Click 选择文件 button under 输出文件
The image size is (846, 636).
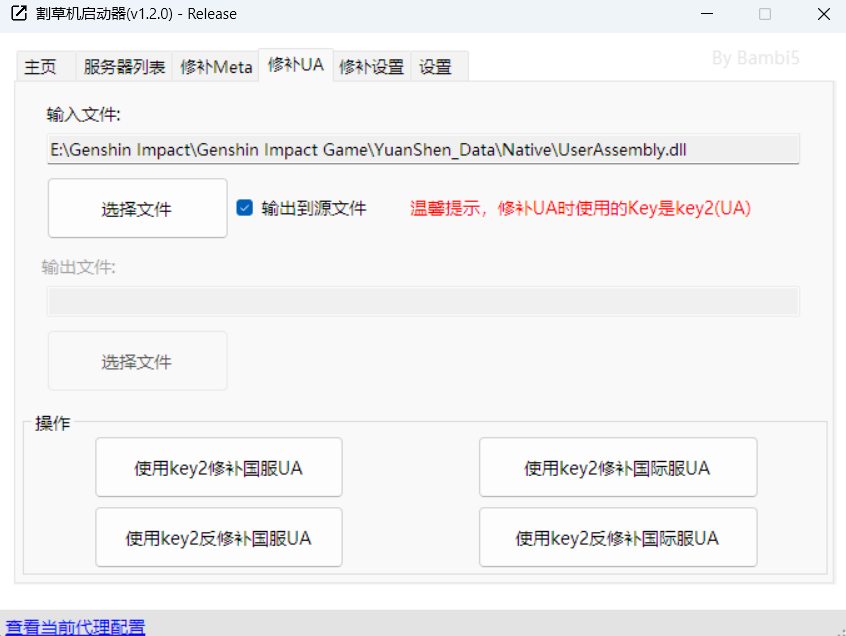(137, 361)
